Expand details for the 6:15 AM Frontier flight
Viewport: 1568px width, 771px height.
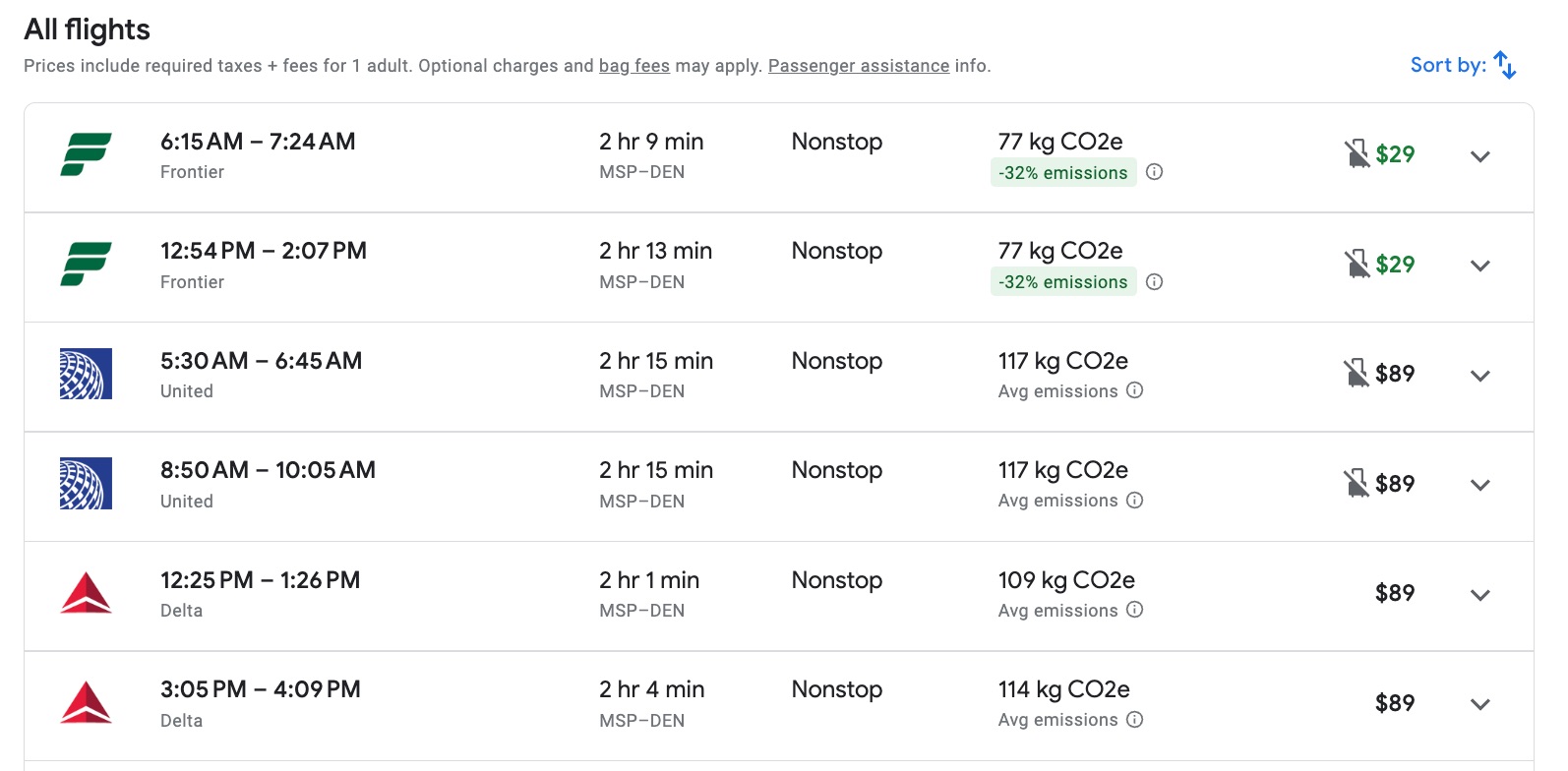click(1479, 155)
